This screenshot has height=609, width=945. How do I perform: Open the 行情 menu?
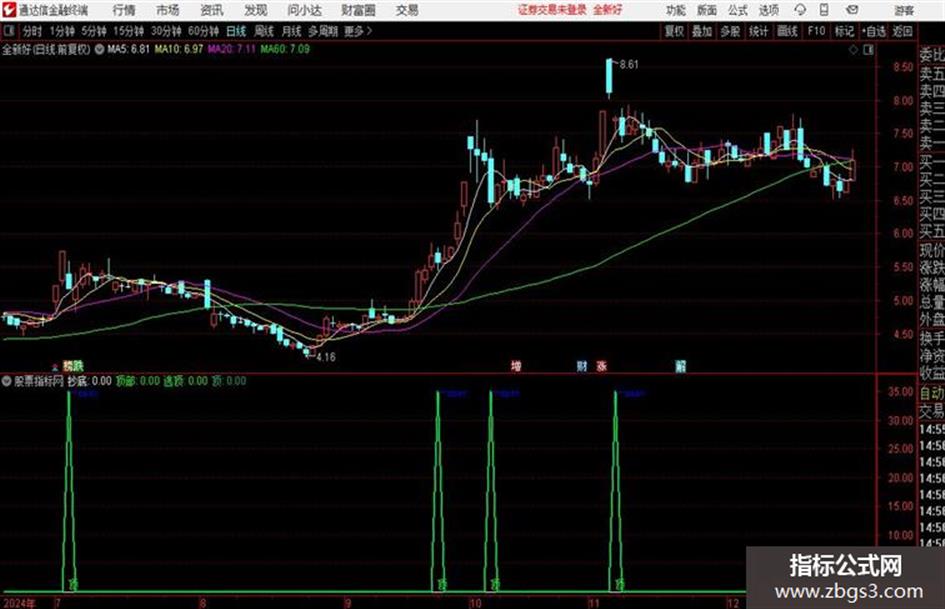(x=124, y=10)
